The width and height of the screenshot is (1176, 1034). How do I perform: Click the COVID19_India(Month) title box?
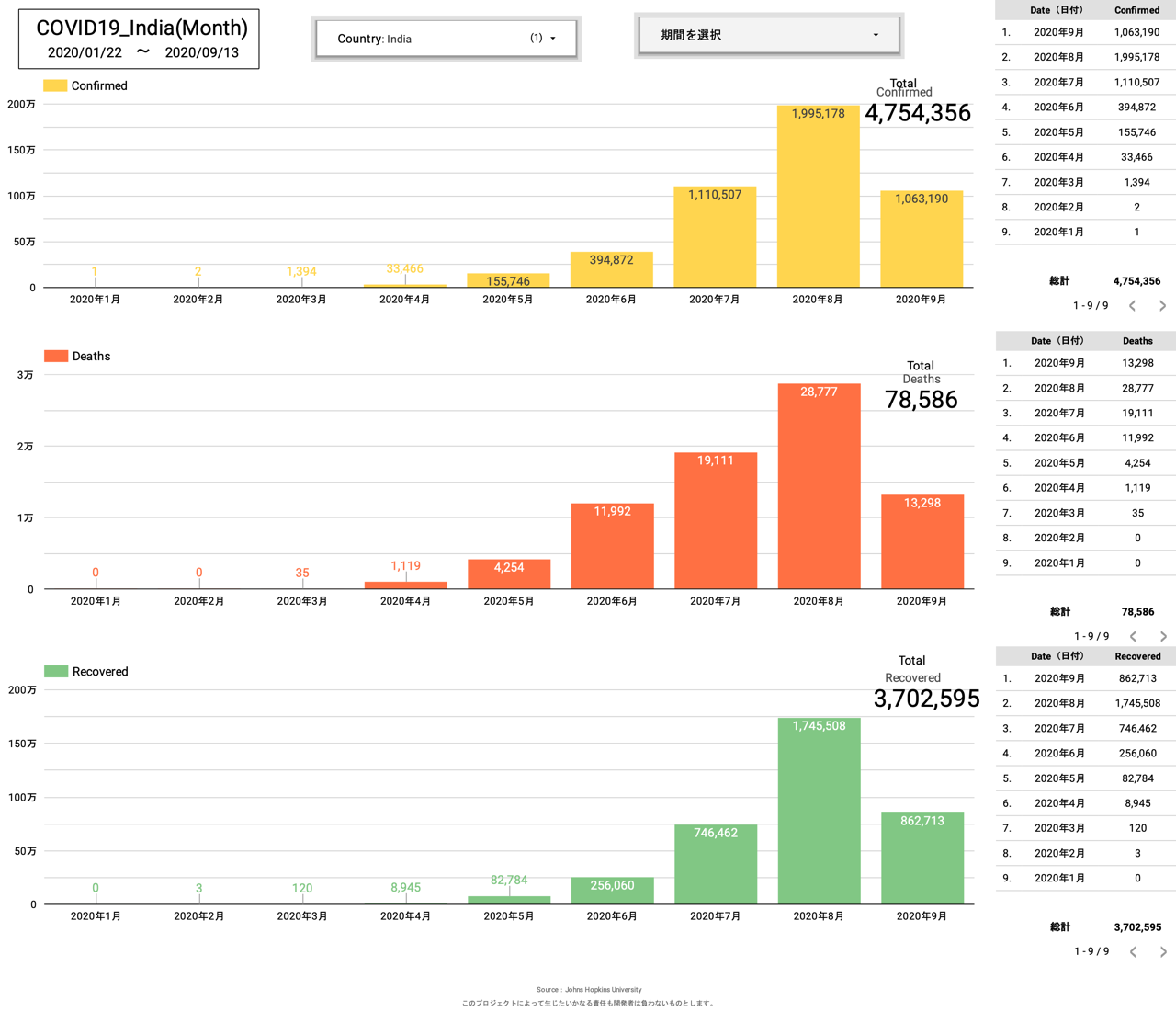click(x=140, y=39)
